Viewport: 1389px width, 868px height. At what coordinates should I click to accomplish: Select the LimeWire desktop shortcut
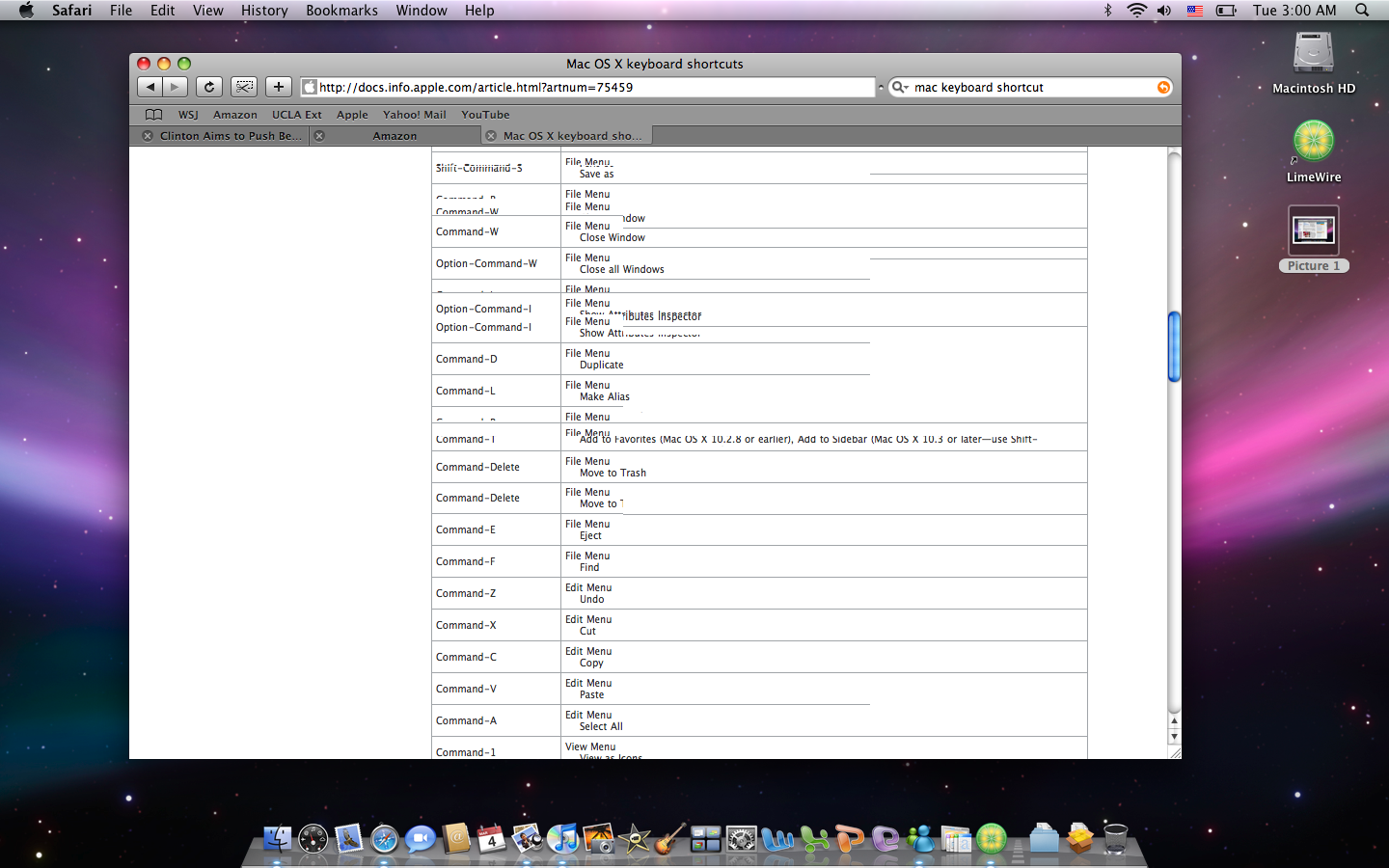1314,151
